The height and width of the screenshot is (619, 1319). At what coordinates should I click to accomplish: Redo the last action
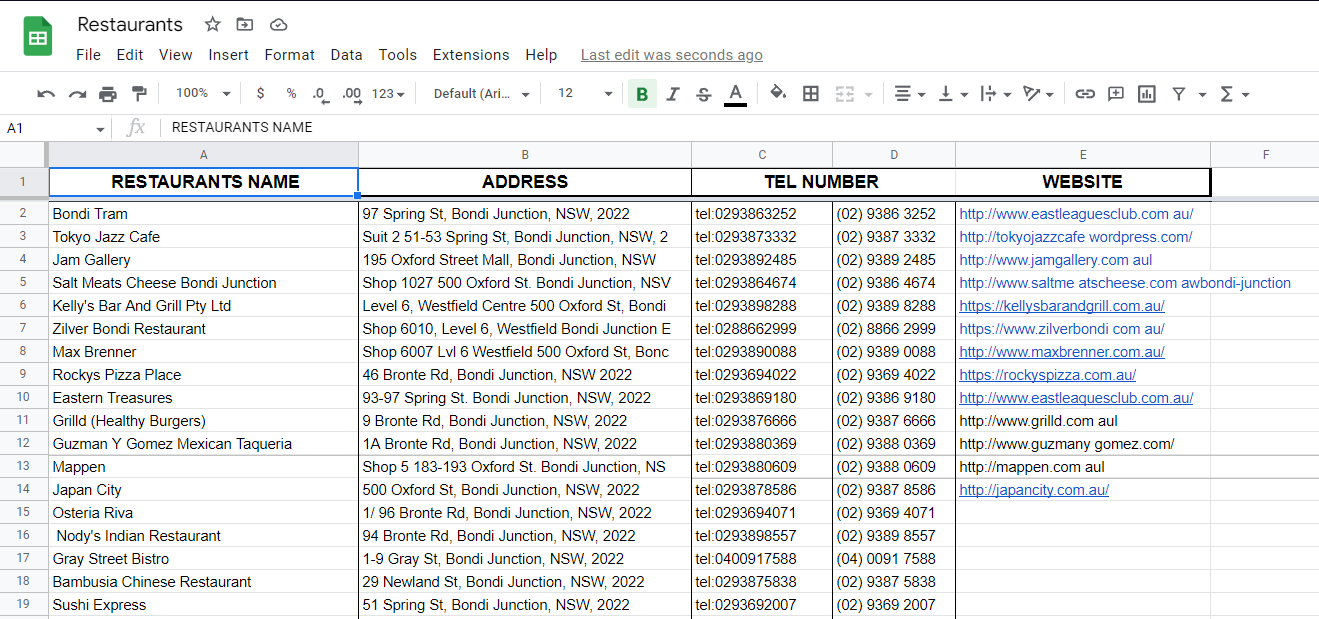pos(77,94)
